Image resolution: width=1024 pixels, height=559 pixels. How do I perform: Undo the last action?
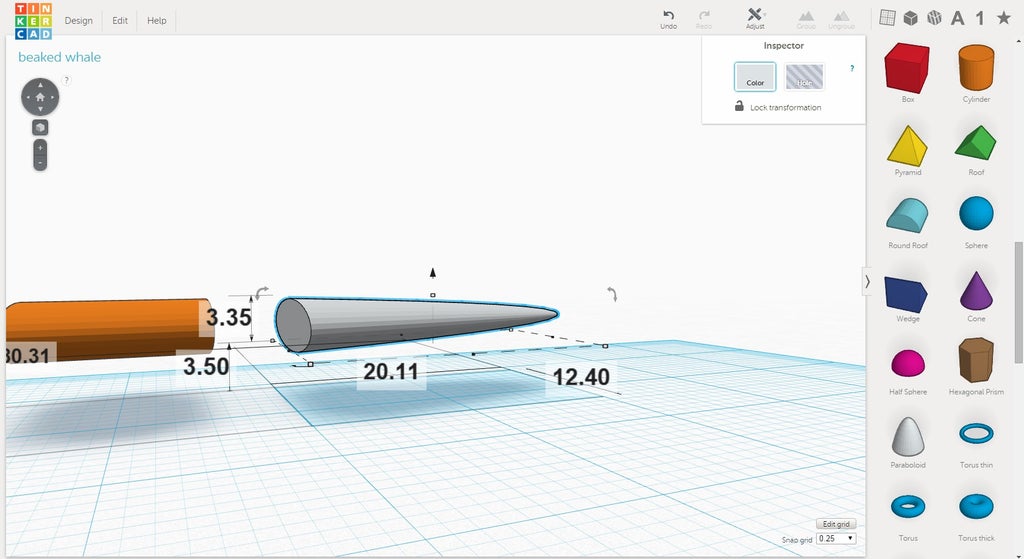669,19
